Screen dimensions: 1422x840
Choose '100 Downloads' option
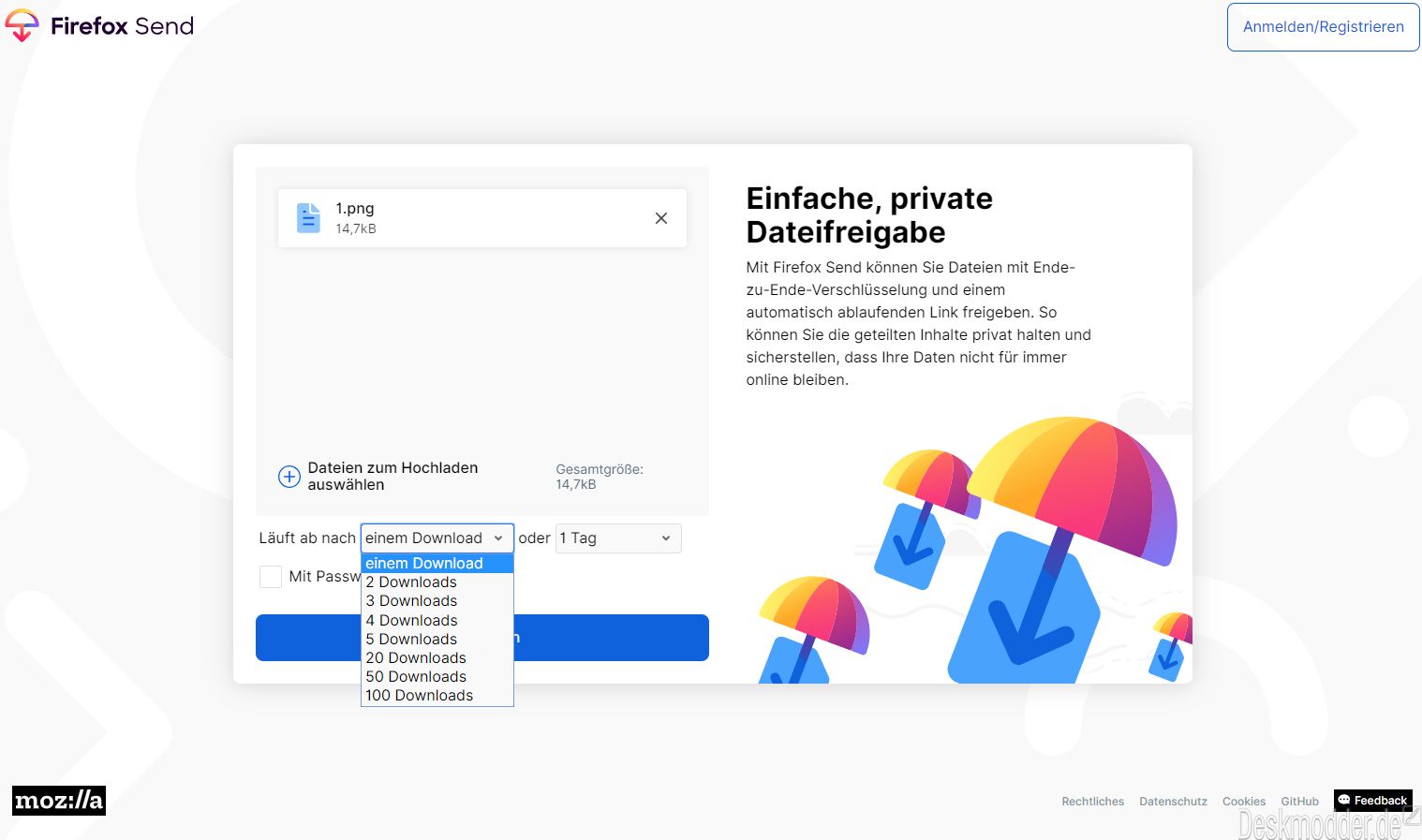point(437,695)
